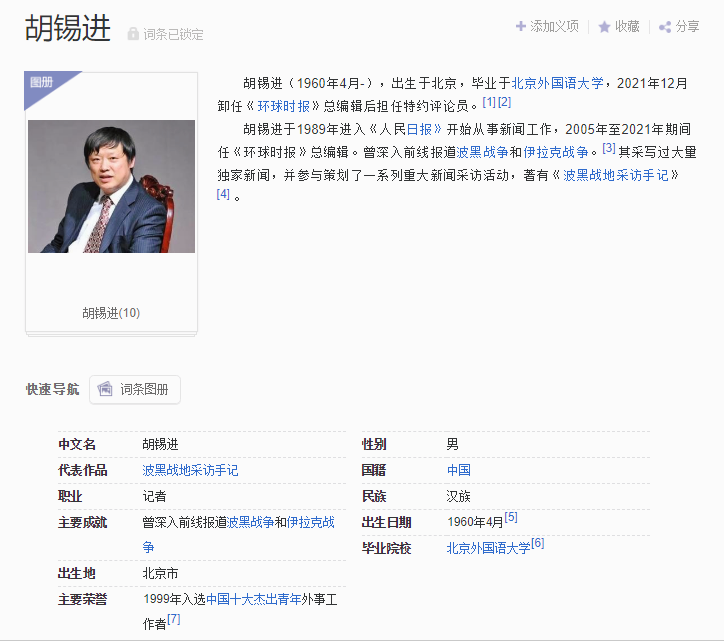Click the 性别 field label
The height and width of the screenshot is (641, 724).
click(374, 444)
